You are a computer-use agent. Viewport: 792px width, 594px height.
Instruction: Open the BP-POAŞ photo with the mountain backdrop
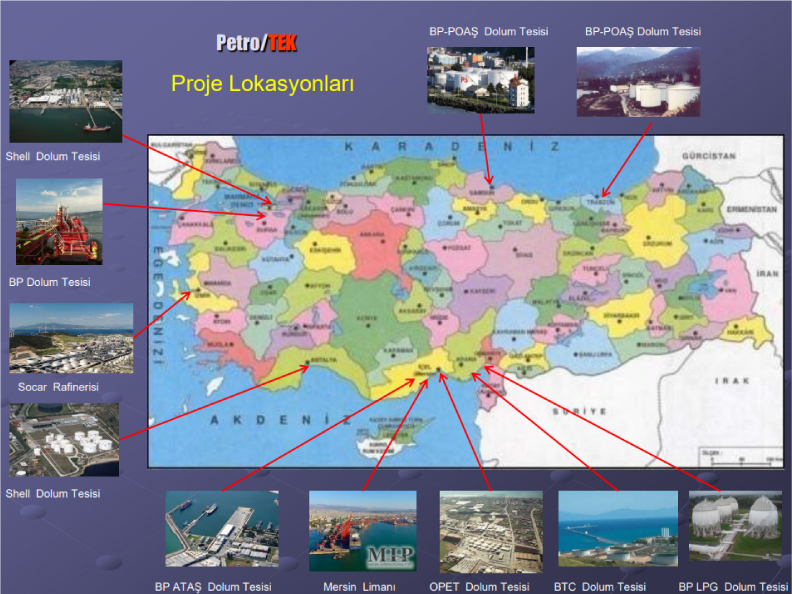point(638,82)
